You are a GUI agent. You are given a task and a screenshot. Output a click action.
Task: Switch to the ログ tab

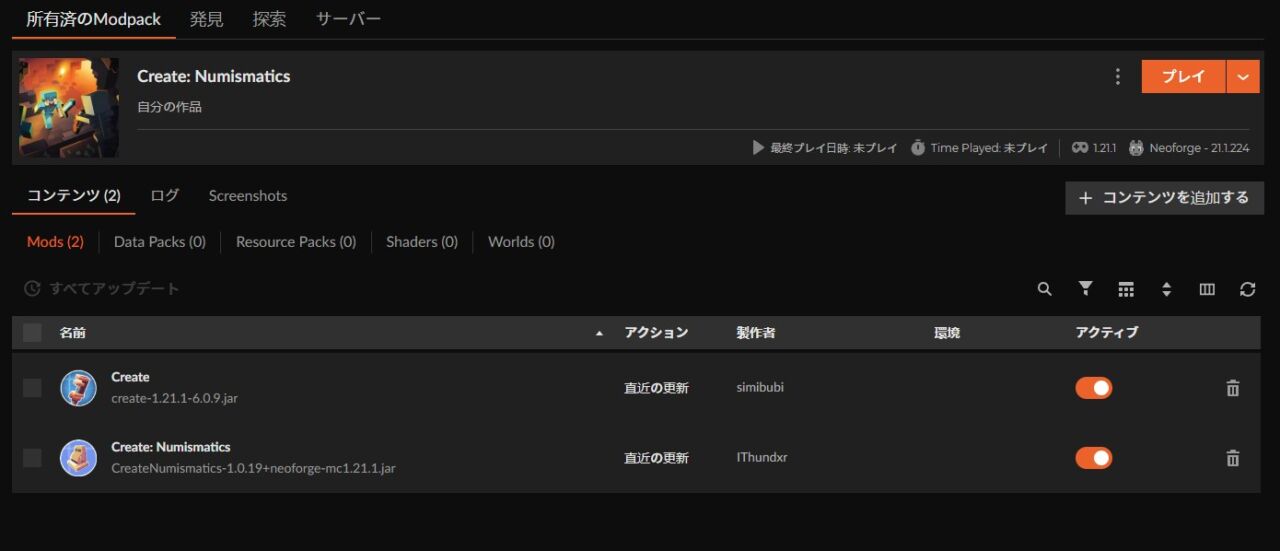(x=165, y=196)
